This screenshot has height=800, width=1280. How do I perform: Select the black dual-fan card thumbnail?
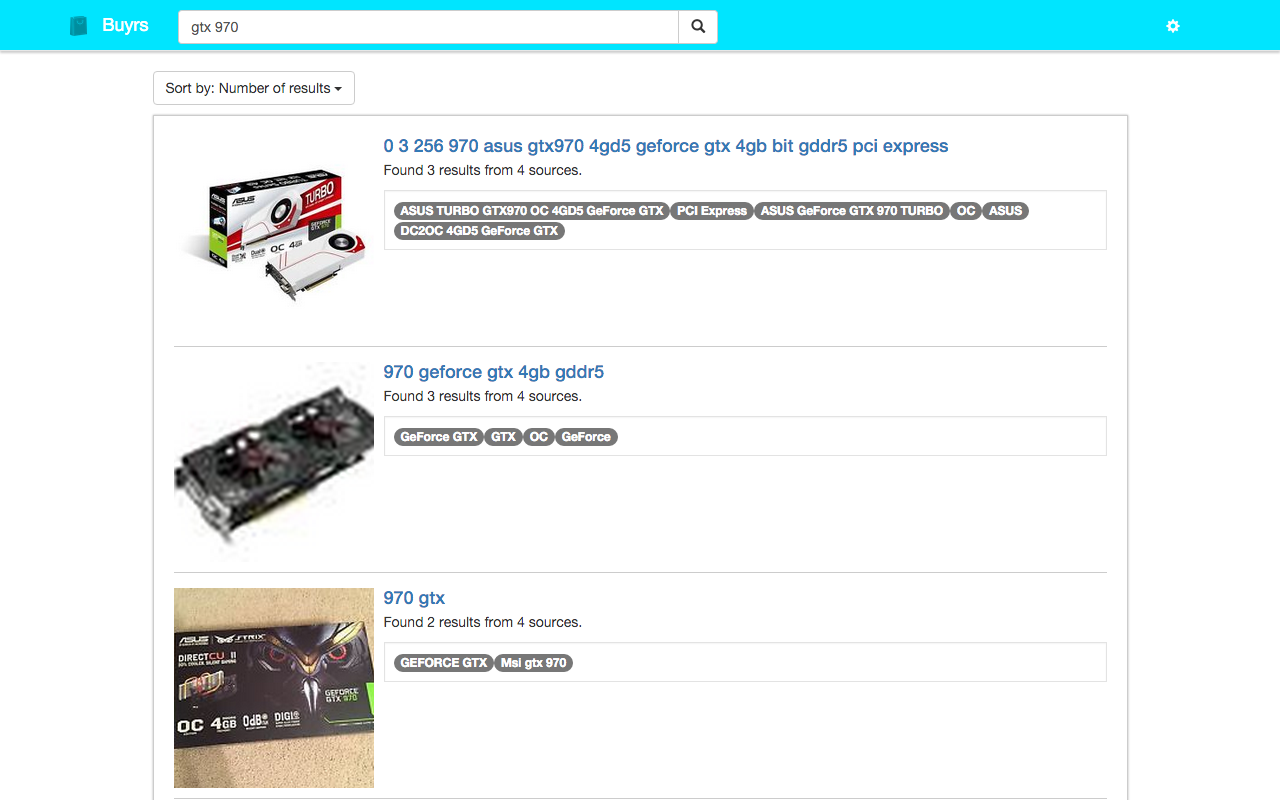click(274, 462)
